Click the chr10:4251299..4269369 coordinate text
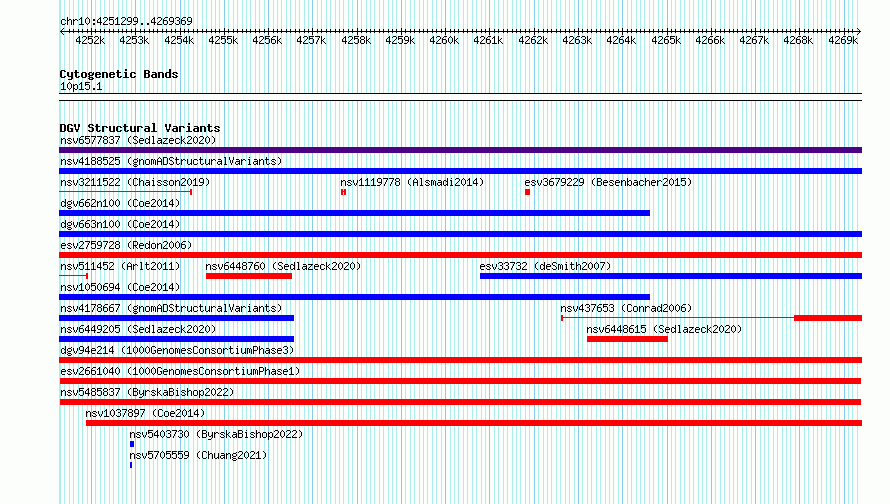Screen dimensions: 890x504 pyautogui.click(x=126, y=21)
